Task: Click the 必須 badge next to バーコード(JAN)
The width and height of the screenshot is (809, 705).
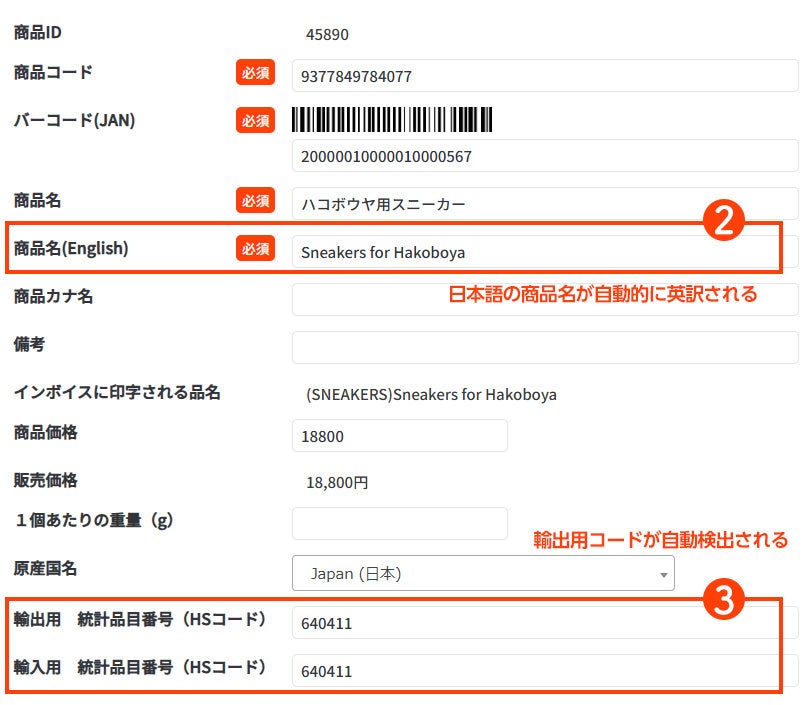Action: (255, 121)
